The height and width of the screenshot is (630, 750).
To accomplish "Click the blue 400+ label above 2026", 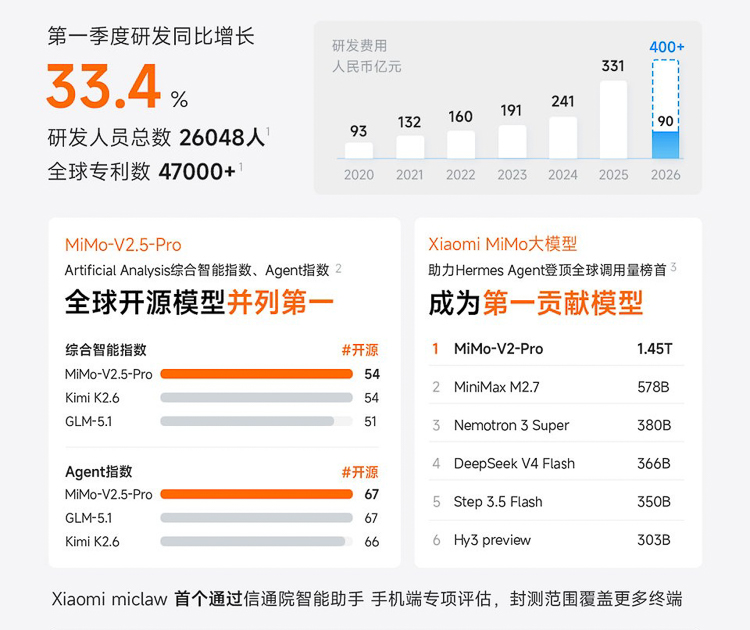I will pos(667,47).
